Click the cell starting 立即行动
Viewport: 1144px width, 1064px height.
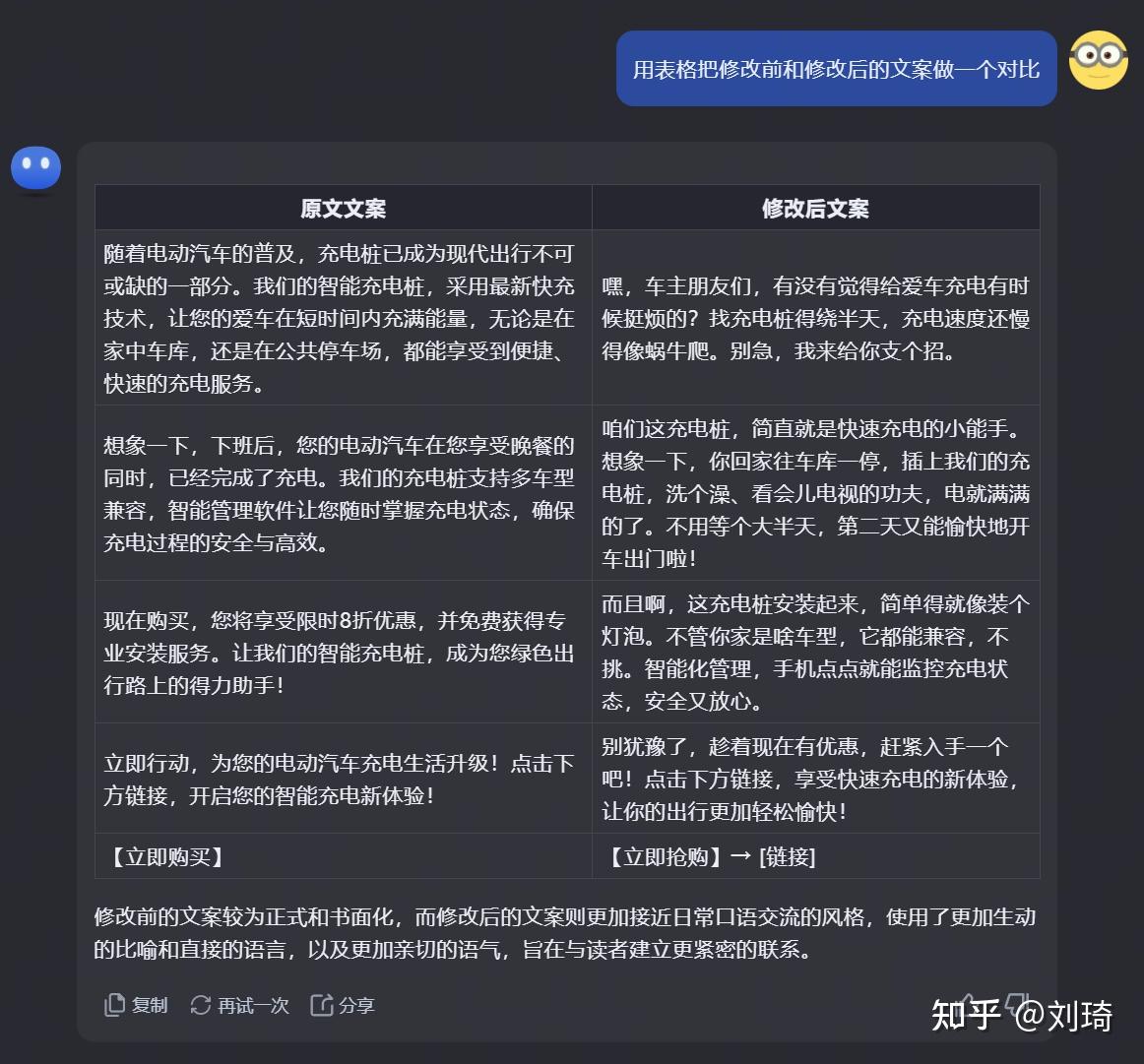click(343, 779)
